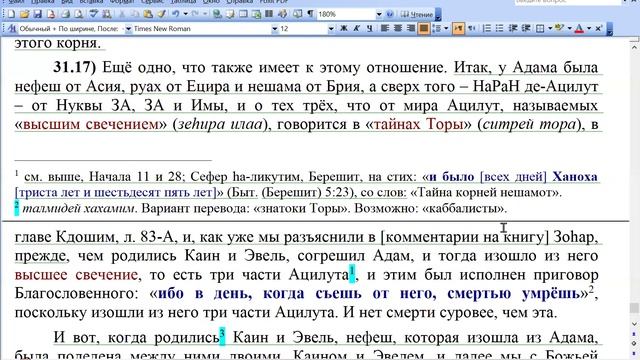This screenshot has width=640, height=360.
Task: Paste from clipboard
Action: 148,14
